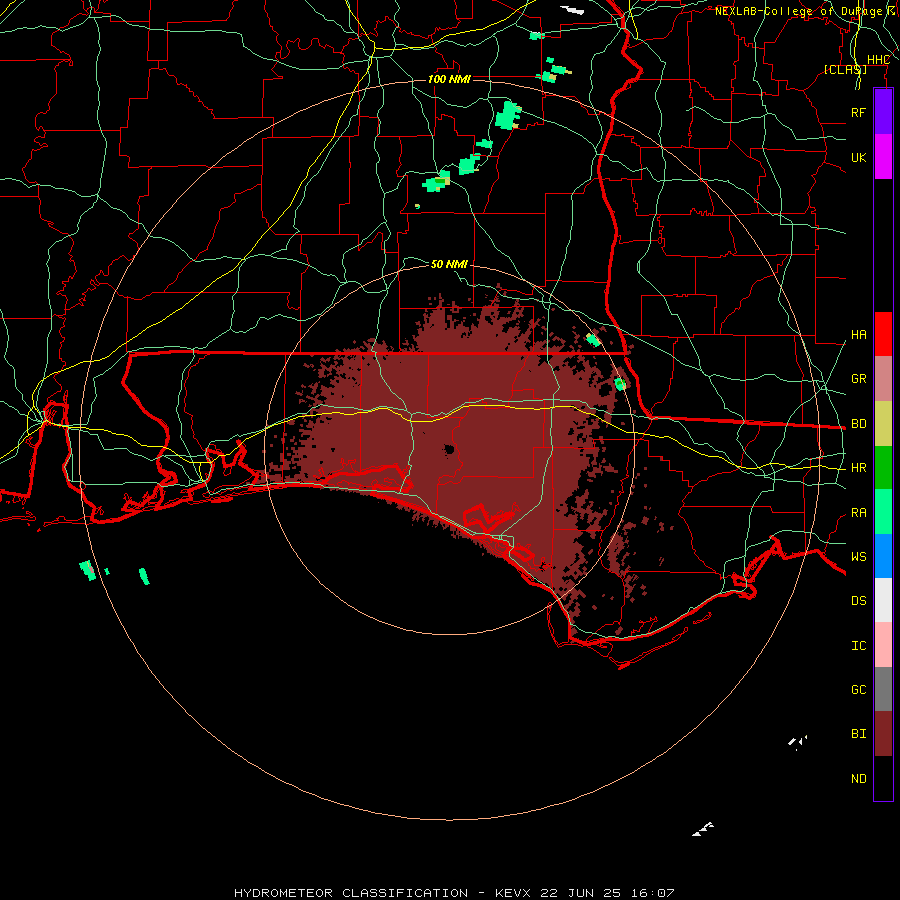Pick the dark green HR legend swatch

pyautogui.click(x=883, y=468)
